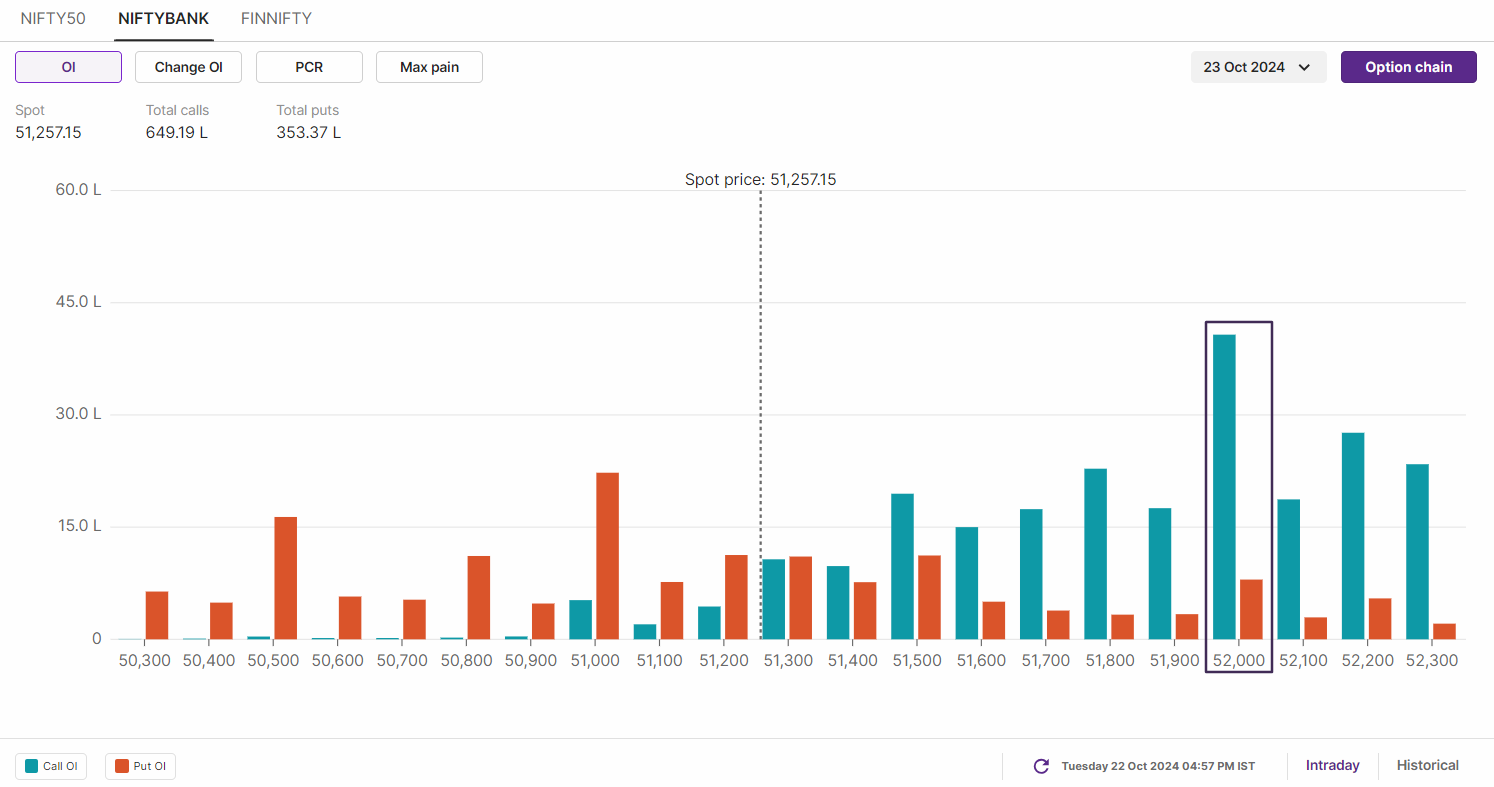Show the PCR chart

[309, 67]
